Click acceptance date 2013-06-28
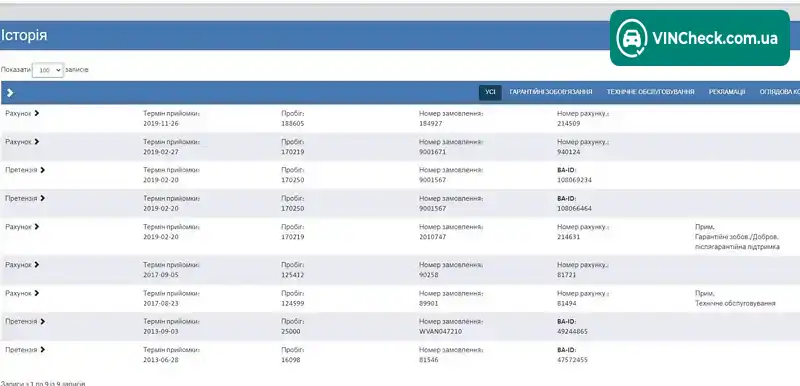 pyautogui.click(x=161, y=360)
